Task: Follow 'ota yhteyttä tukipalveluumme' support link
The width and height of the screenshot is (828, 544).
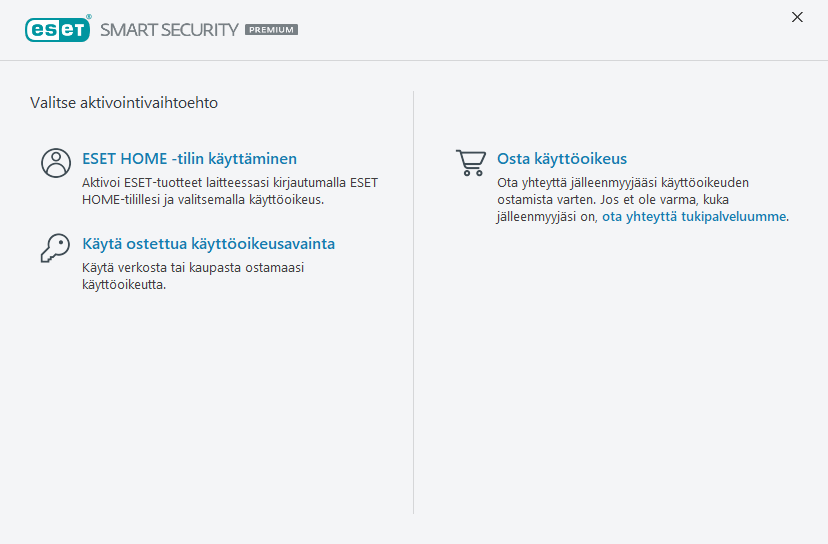Action: (x=694, y=216)
